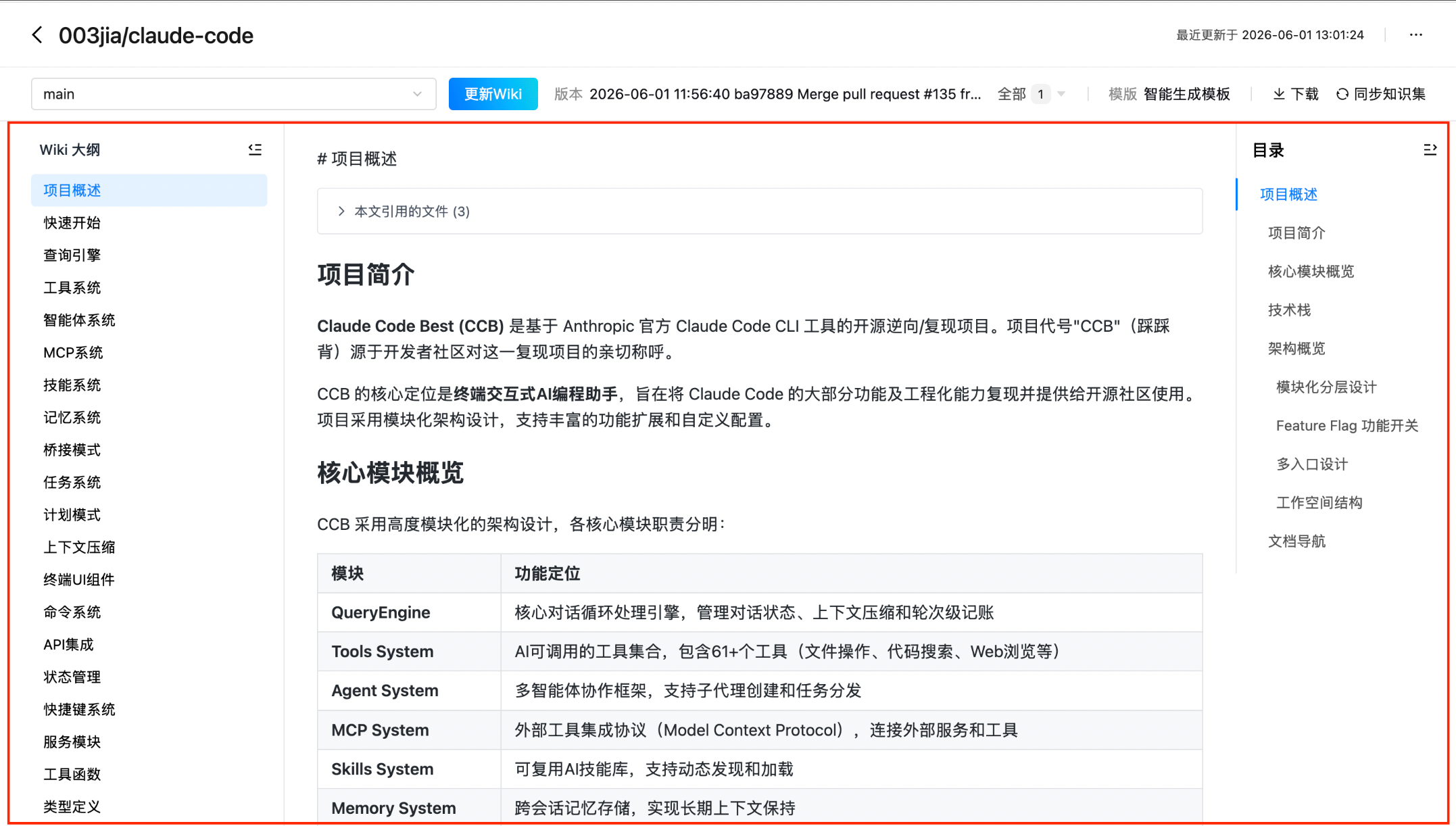Jump to 项目概述 in table of contents
1456x826 pixels.
coord(1288,195)
